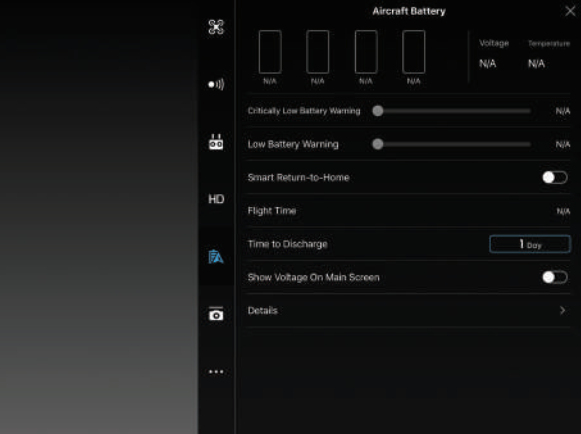Open the aircraft drone settings icon
This screenshot has height=434, width=581.
(216, 27)
